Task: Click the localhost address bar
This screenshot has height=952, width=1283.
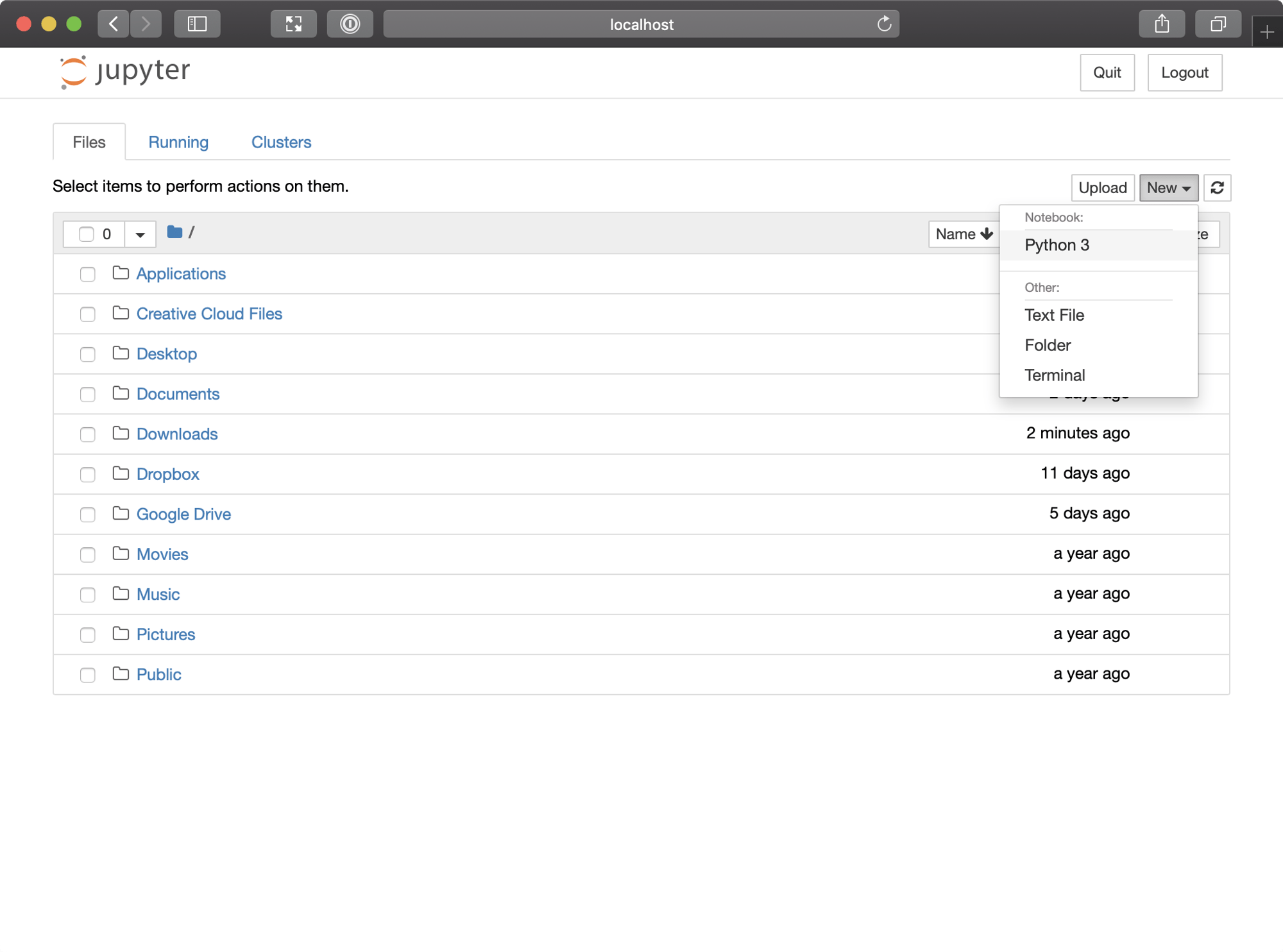Action: [x=641, y=24]
